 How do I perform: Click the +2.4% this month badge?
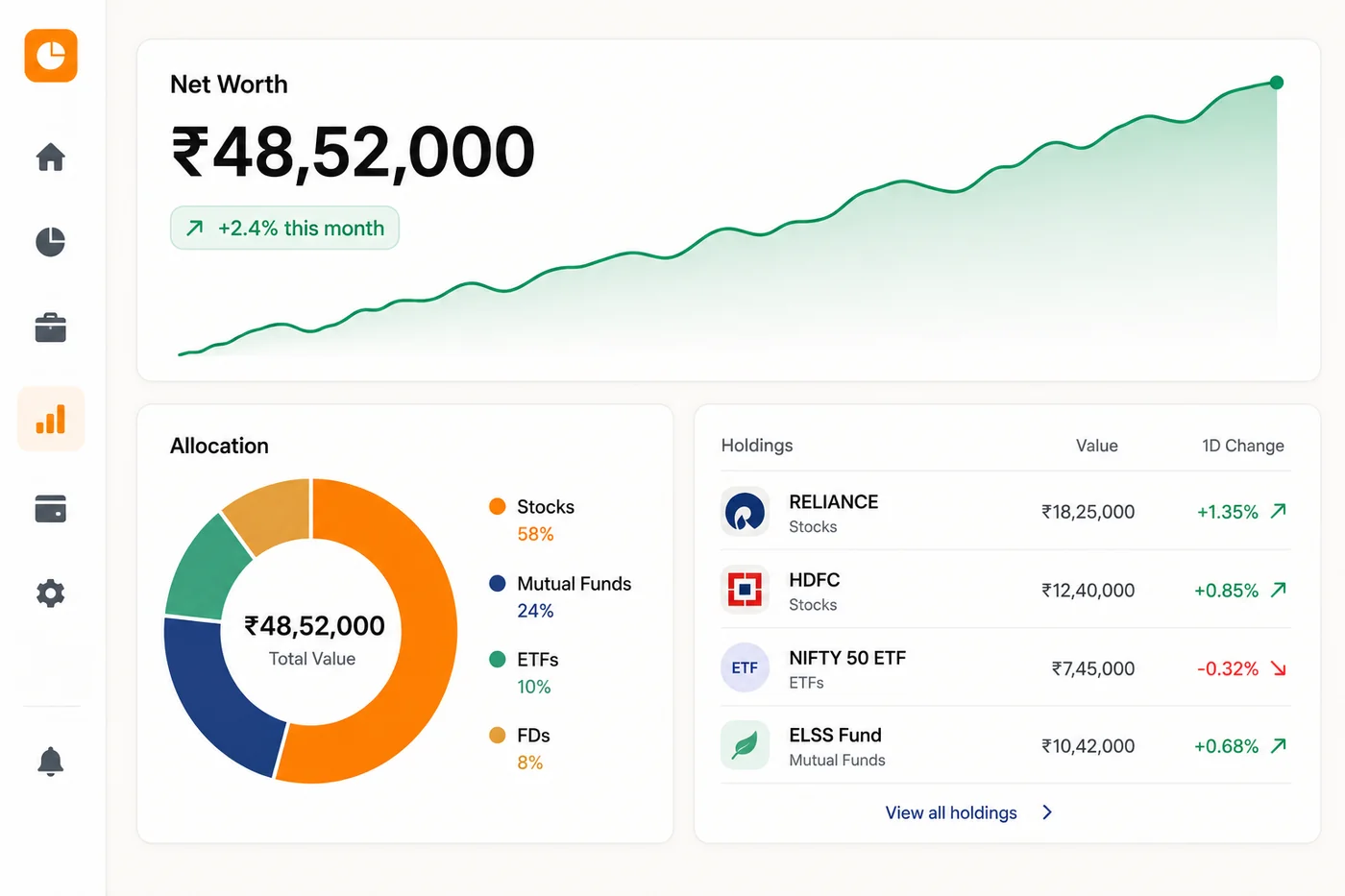click(284, 228)
